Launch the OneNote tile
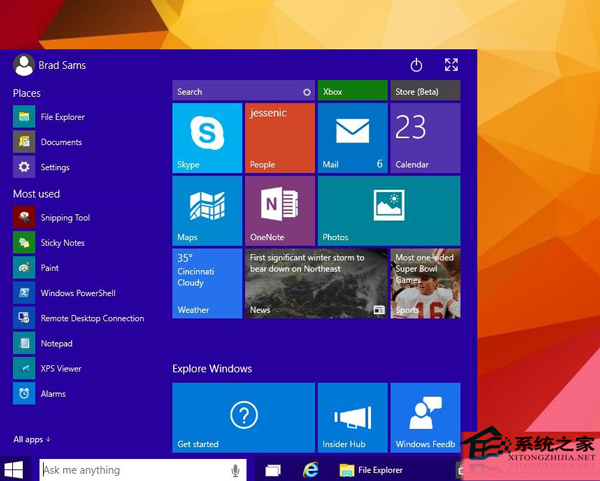The height and width of the screenshot is (481, 600). [x=280, y=210]
